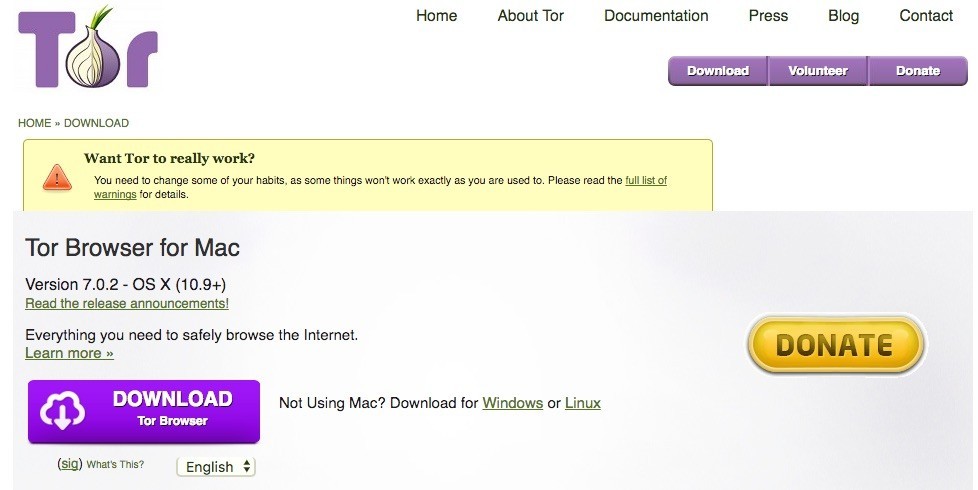Download Tor Browser with the big purple button
Image resolution: width=978 pixels, height=490 pixels.
point(144,411)
